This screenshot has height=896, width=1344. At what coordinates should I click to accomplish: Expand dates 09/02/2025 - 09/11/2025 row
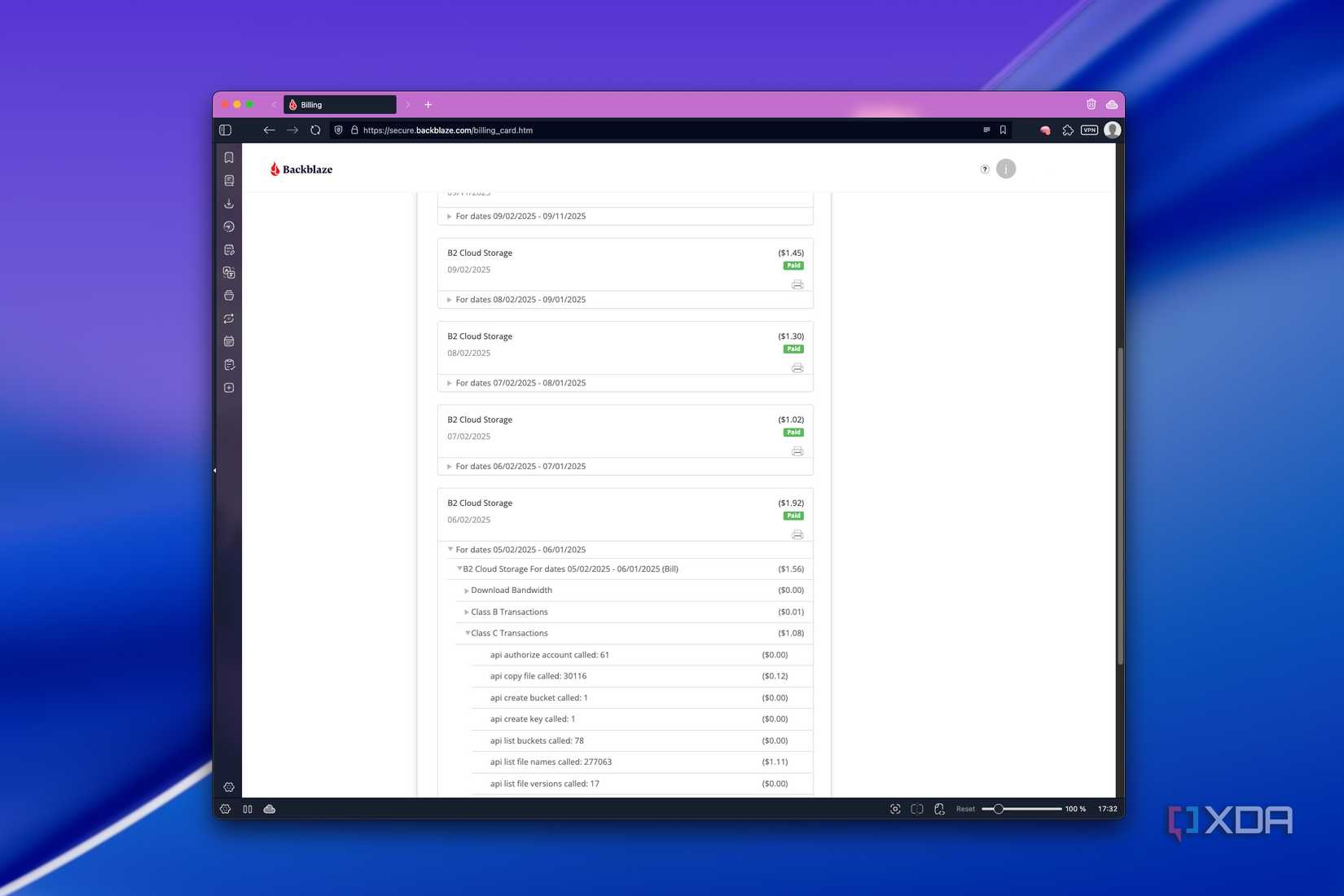(626, 217)
